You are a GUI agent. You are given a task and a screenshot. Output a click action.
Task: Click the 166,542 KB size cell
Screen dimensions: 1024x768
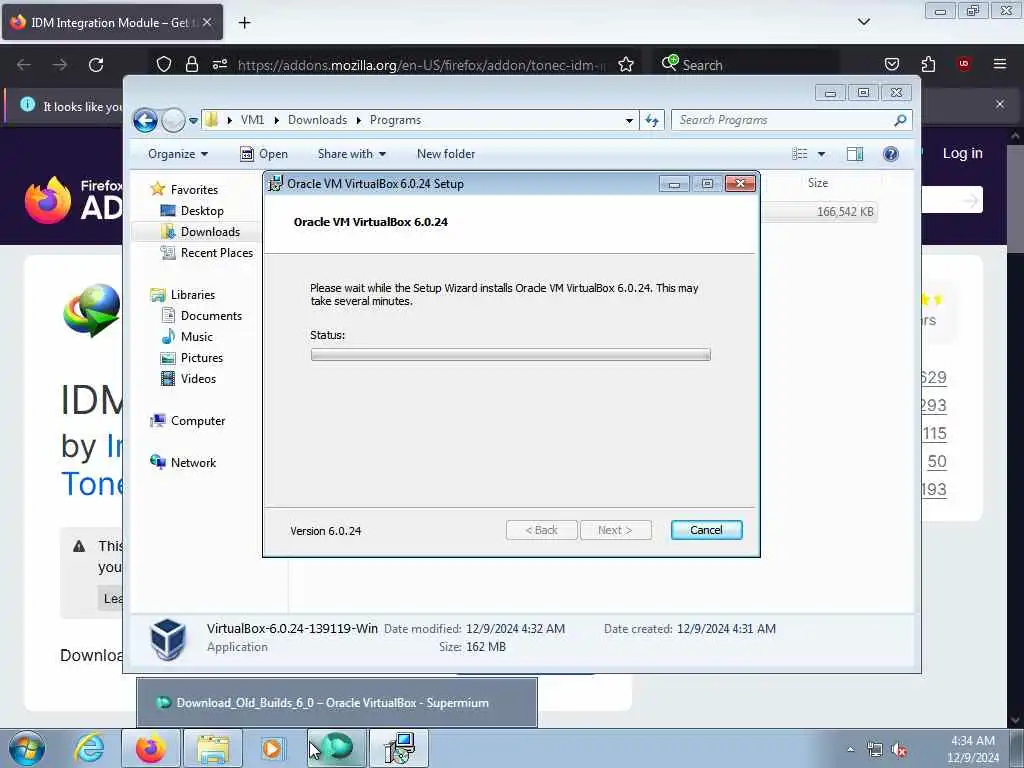(x=845, y=212)
